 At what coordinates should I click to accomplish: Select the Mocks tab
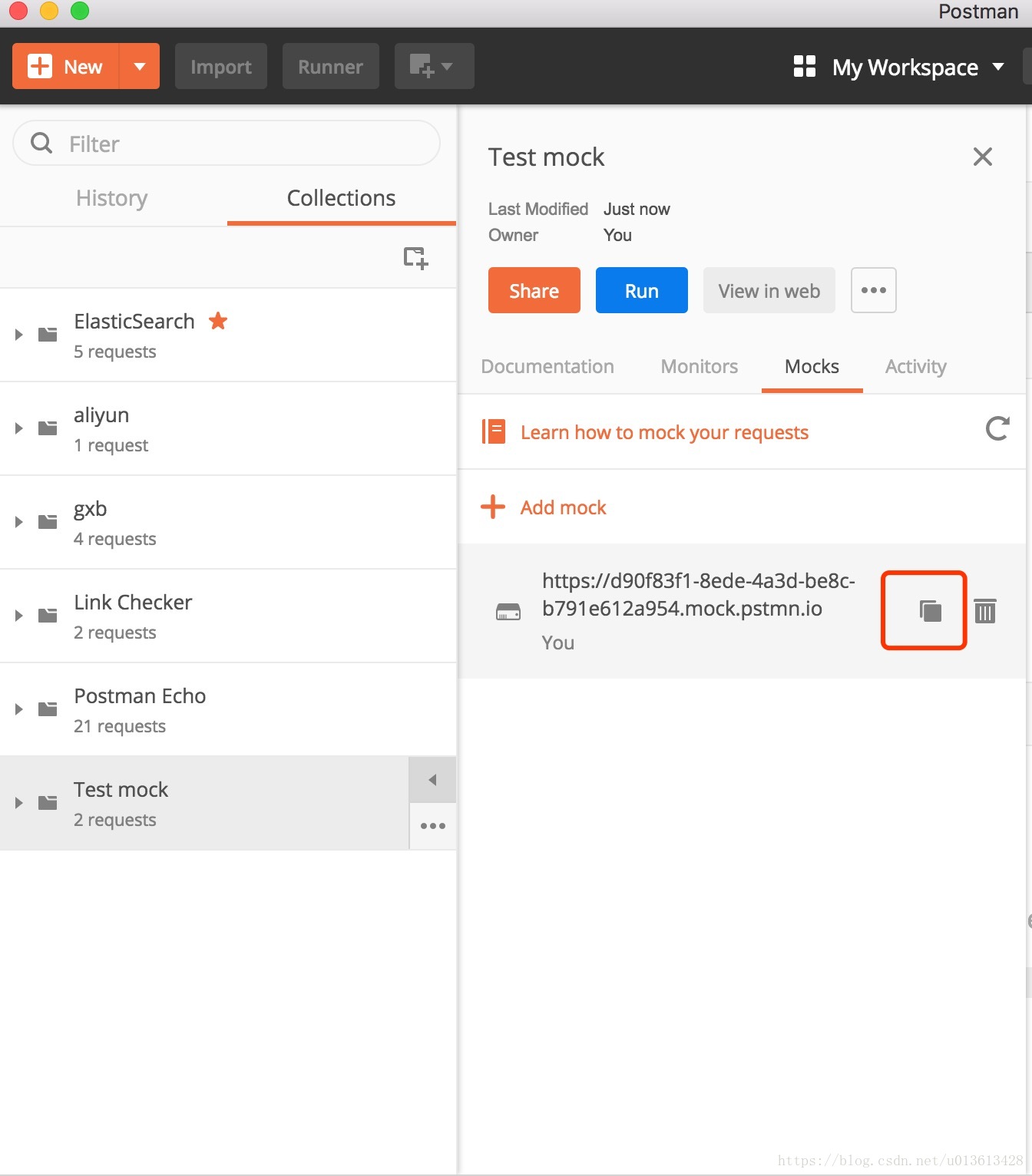812,366
